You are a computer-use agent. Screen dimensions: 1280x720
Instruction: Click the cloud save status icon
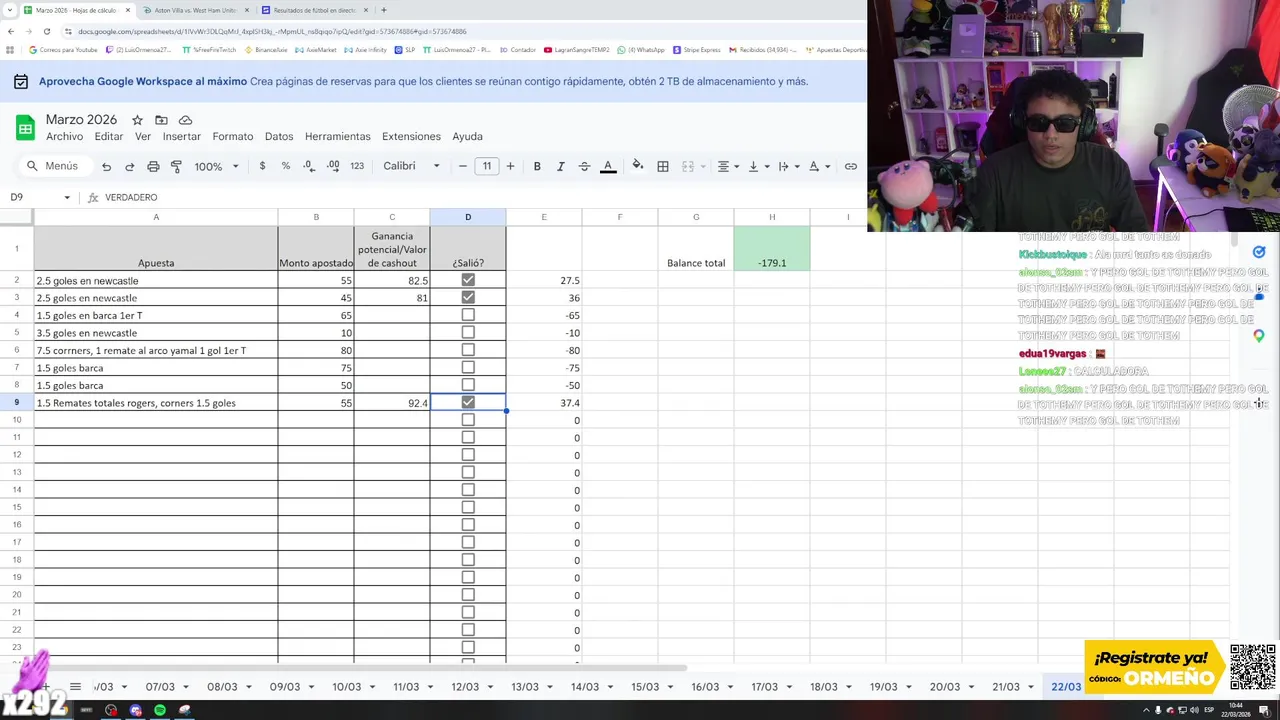point(185,120)
